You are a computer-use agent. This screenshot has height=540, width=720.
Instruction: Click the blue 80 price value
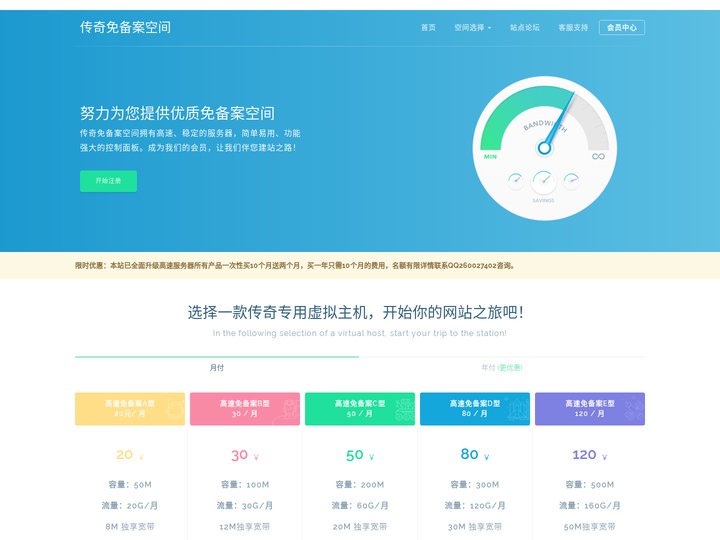pos(469,454)
